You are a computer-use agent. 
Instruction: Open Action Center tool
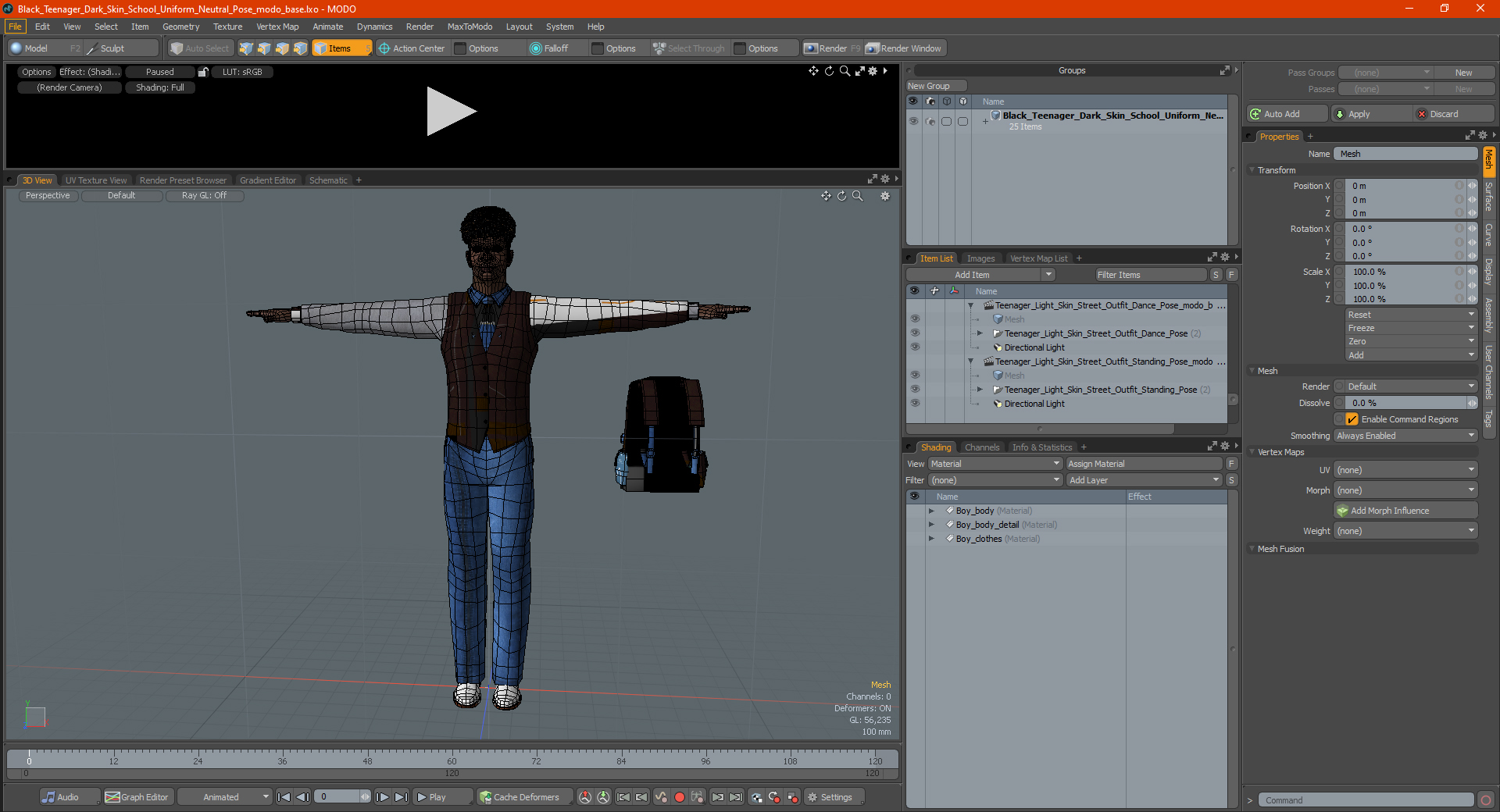[x=412, y=48]
